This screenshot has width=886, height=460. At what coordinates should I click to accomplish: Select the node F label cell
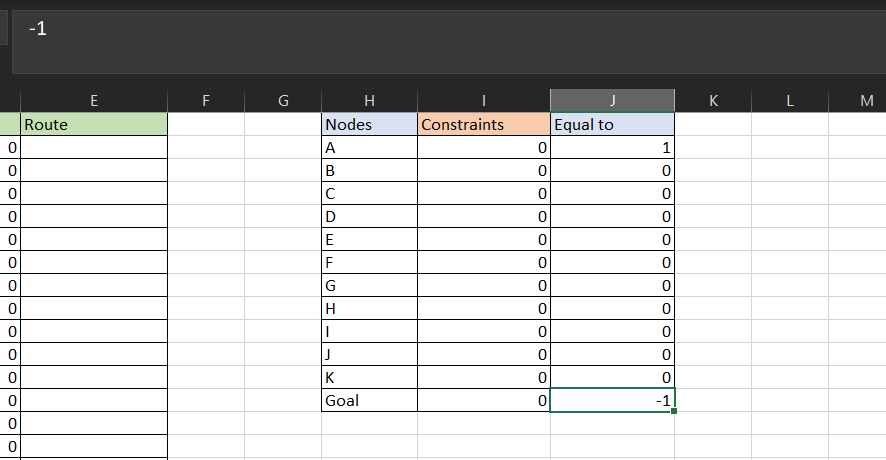coord(369,263)
